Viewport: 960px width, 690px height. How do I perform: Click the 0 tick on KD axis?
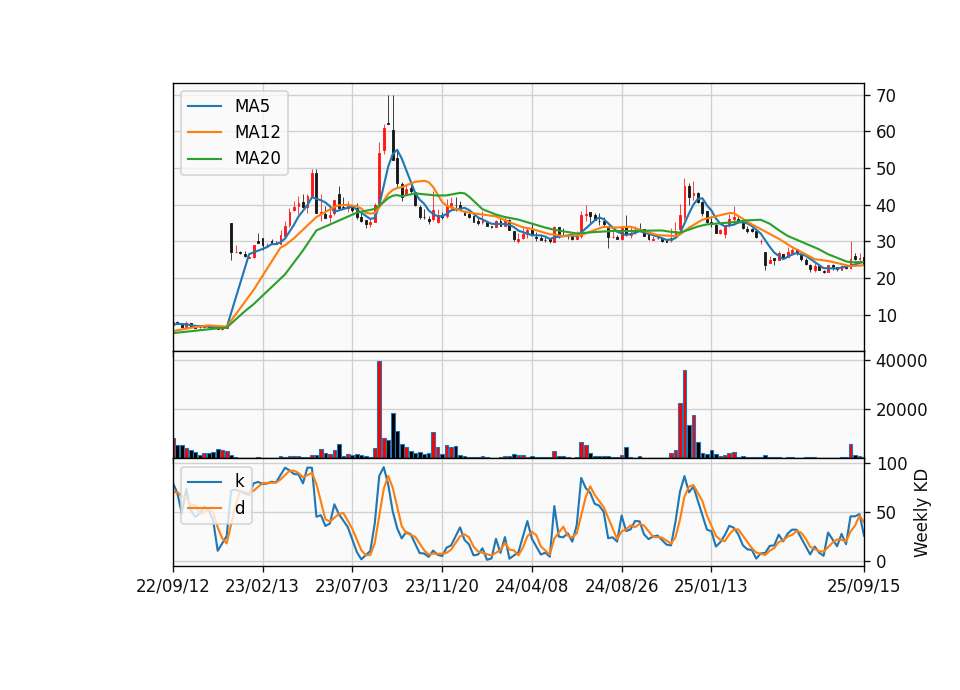click(881, 561)
